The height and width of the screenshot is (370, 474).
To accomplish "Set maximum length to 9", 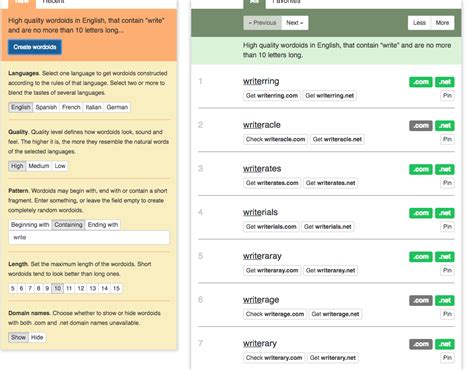I will [x=47, y=288].
